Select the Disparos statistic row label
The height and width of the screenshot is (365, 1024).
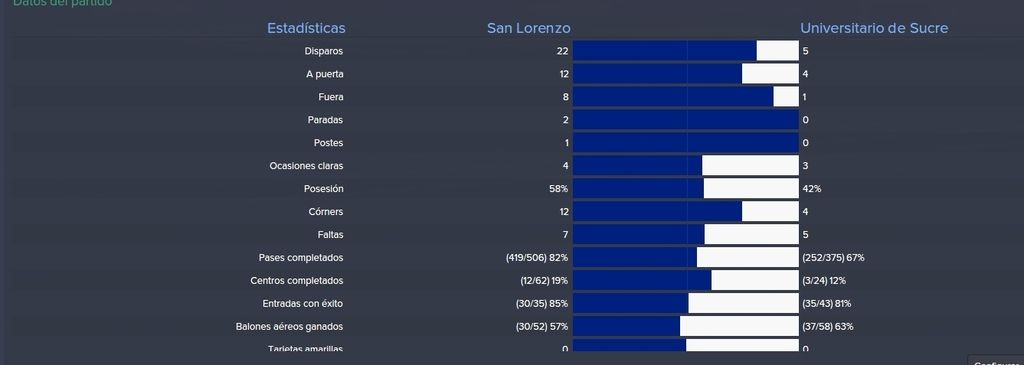tap(323, 51)
